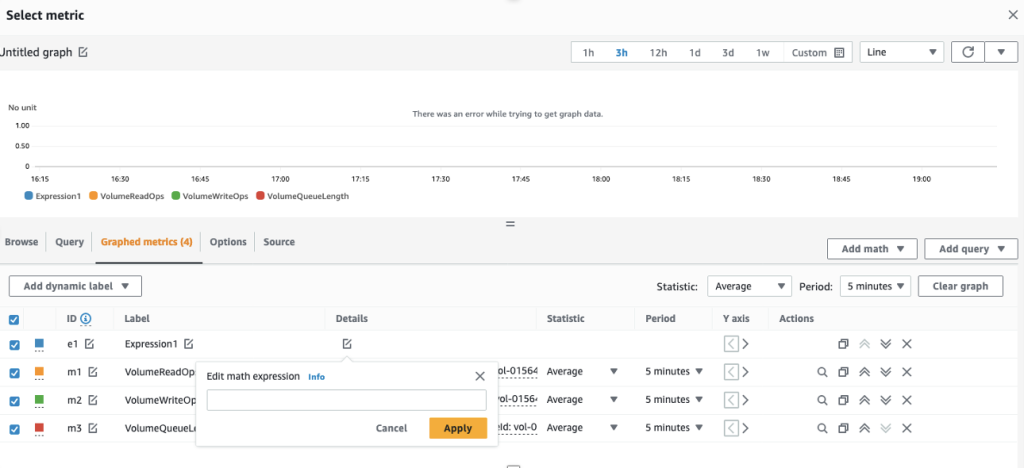This screenshot has height=468, width=1024.
Task: Click the e1 blue color swatch
Action: [x=39, y=343]
